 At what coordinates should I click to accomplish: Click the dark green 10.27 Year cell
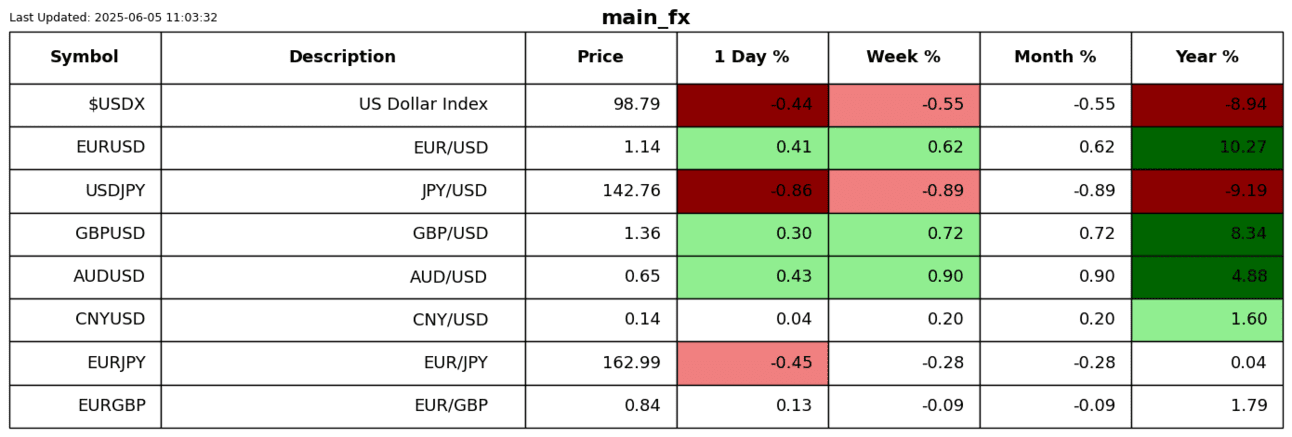click(x=1207, y=148)
